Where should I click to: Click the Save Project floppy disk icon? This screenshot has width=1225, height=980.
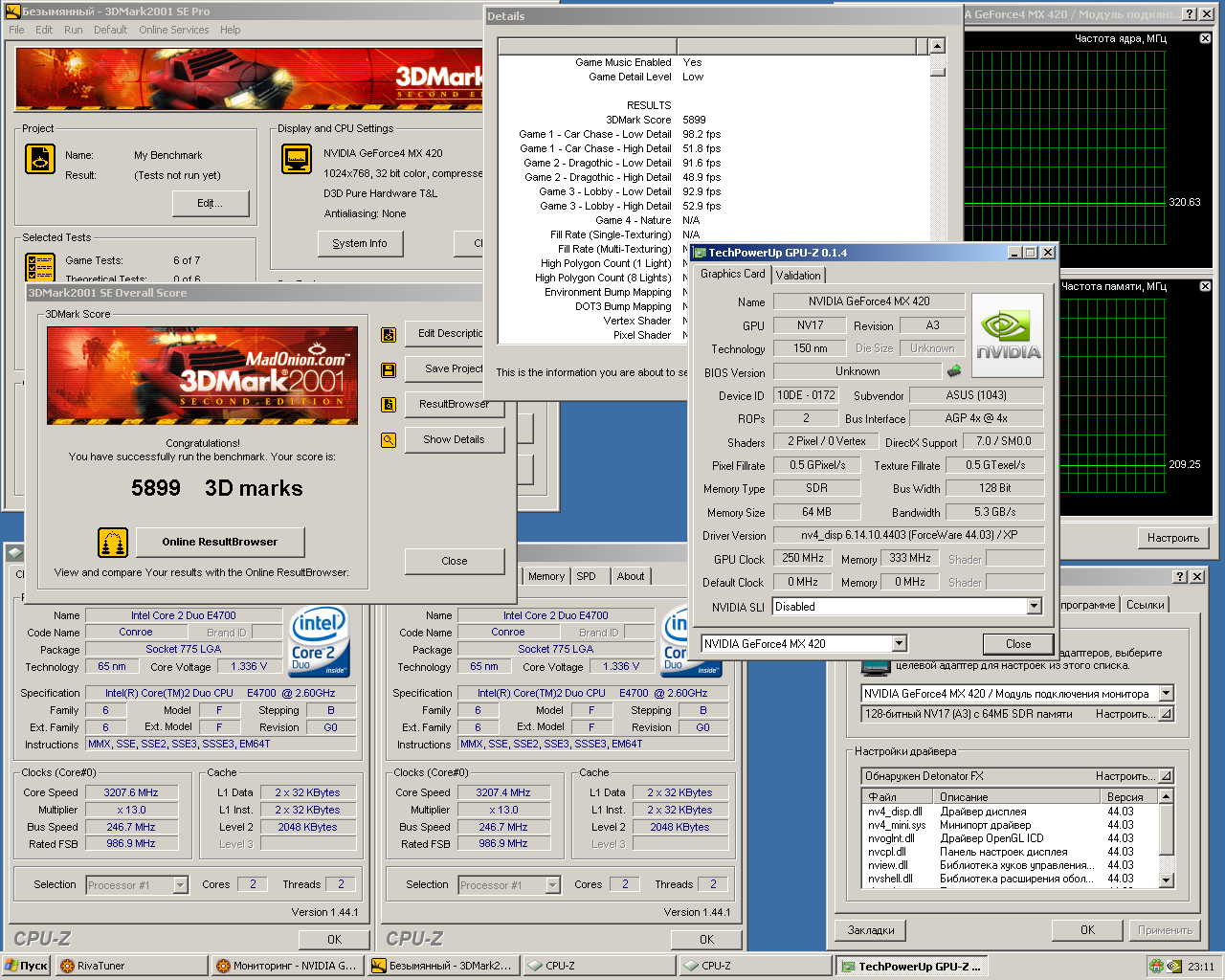tap(389, 369)
